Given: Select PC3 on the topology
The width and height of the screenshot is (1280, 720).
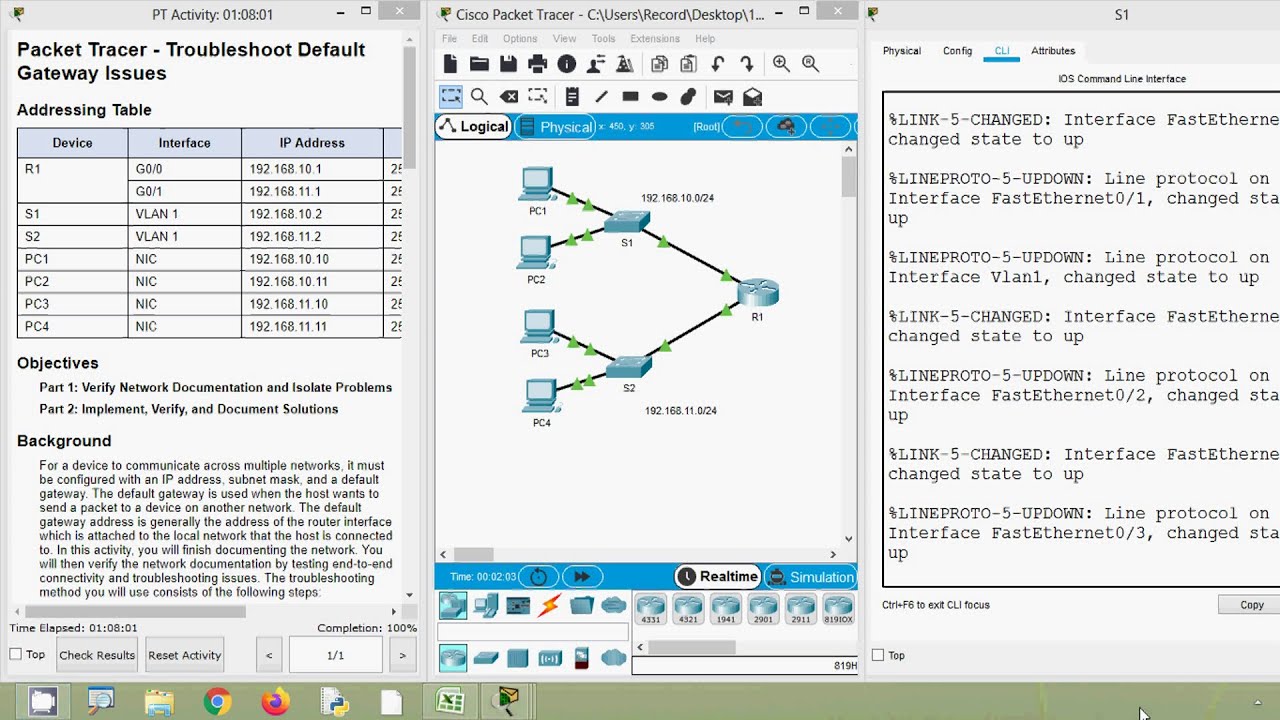Looking at the screenshot, I should [x=539, y=328].
